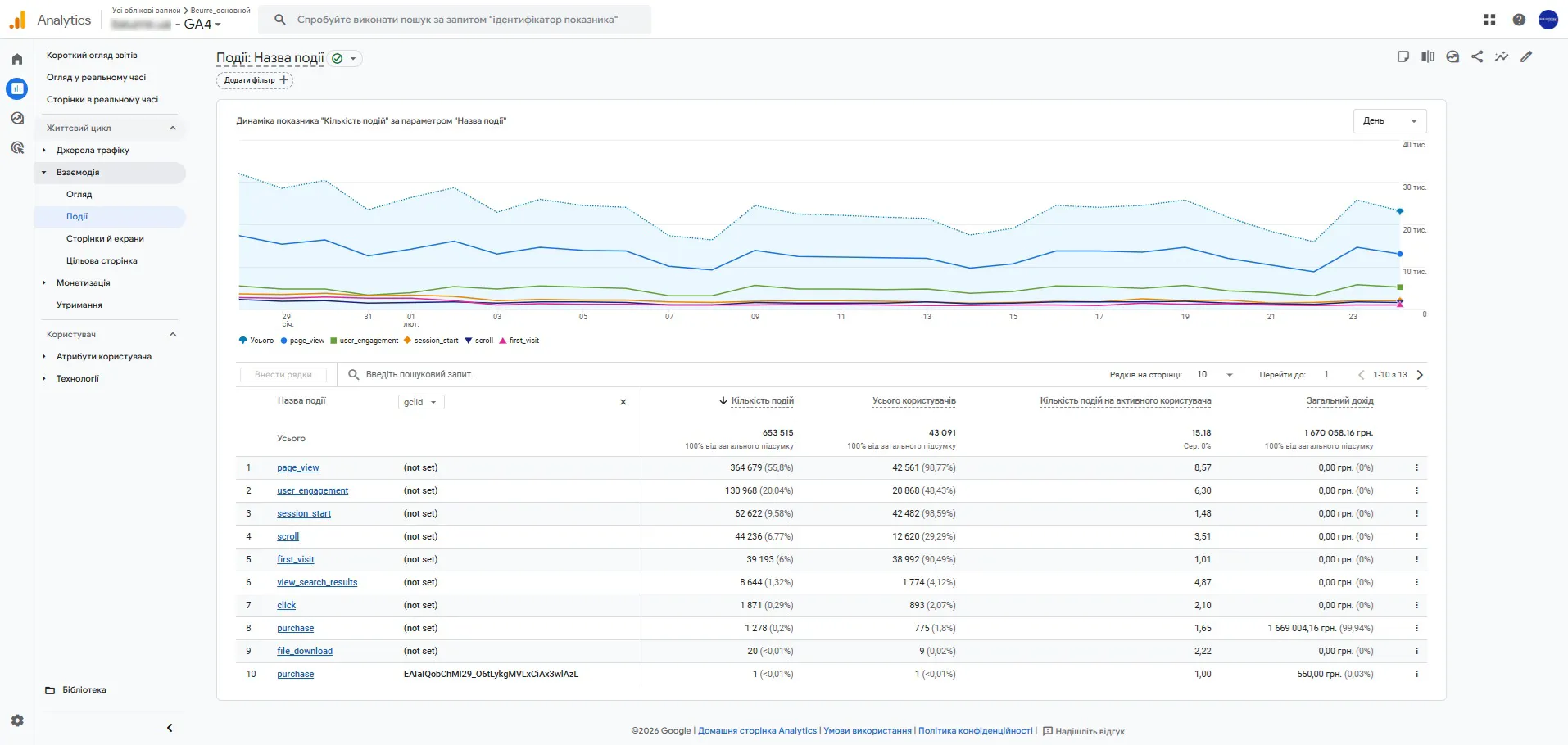This screenshot has height=745, width=1568.
Task: Open the Google apps grid icon
Action: coord(1489,20)
